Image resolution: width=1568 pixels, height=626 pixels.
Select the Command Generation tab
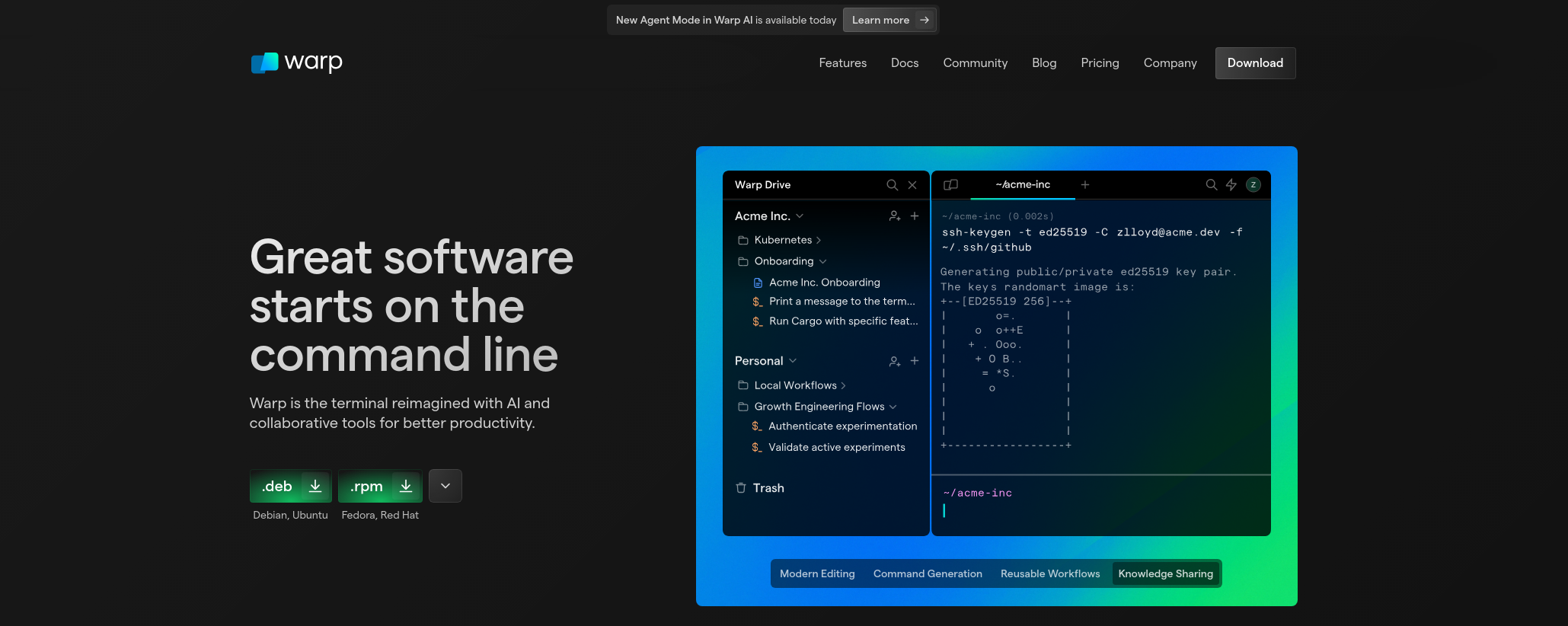point(928,573)
